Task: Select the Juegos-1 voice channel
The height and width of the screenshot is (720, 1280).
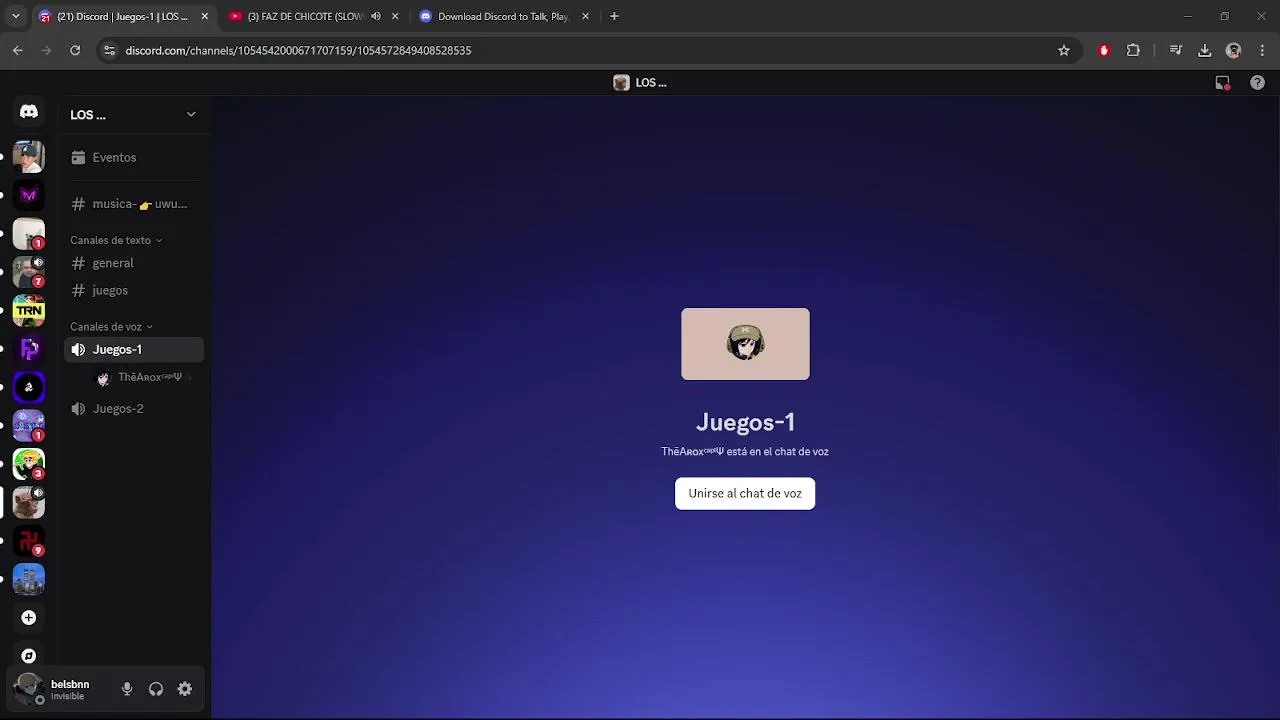Action: 134,349
